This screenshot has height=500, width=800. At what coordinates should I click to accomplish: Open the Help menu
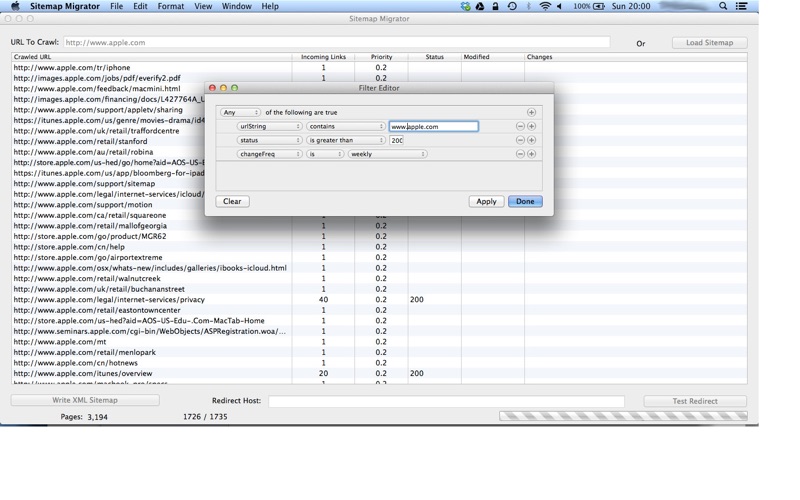pos(270,6)
